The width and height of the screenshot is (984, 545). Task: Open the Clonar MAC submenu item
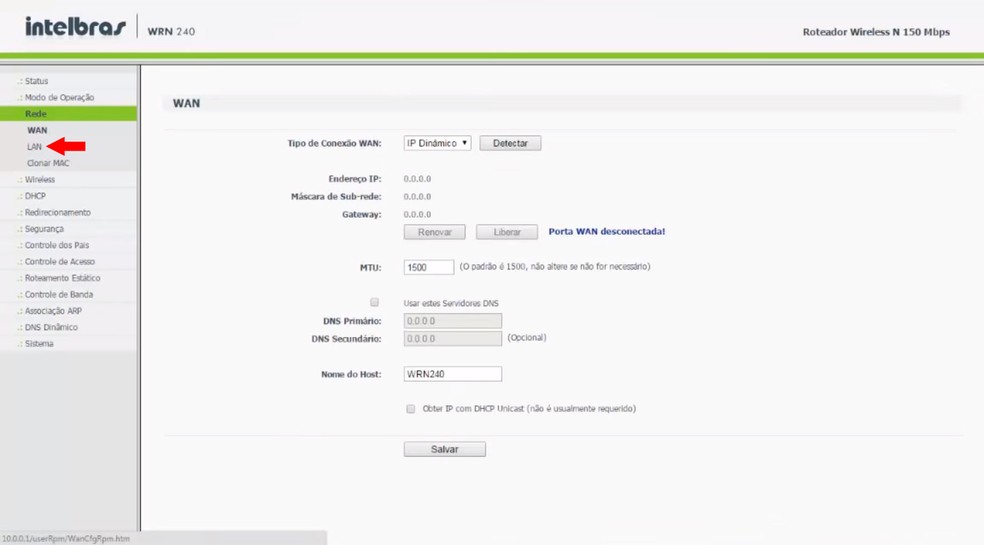pos(48,163)
